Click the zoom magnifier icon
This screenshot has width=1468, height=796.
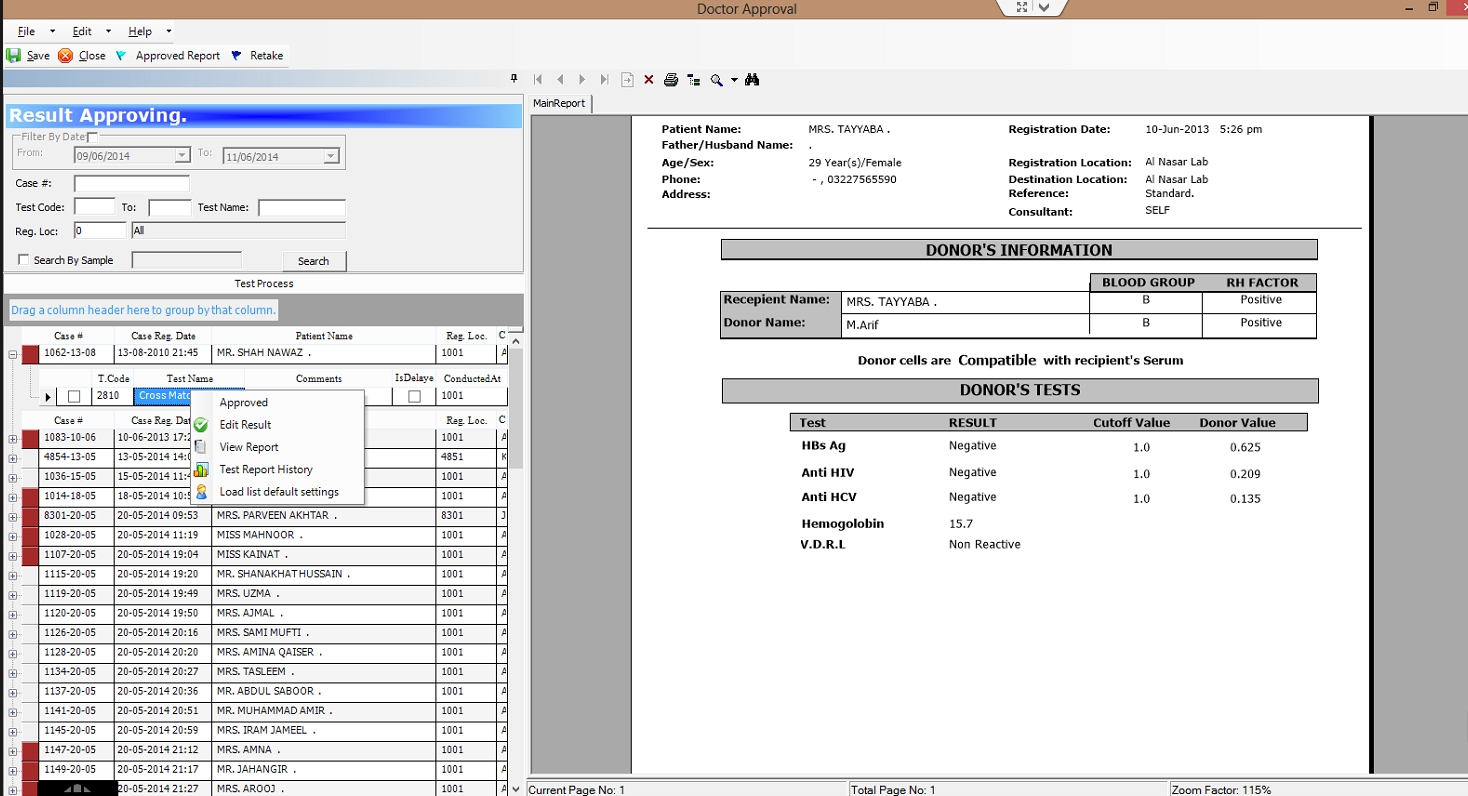(716, 79)
